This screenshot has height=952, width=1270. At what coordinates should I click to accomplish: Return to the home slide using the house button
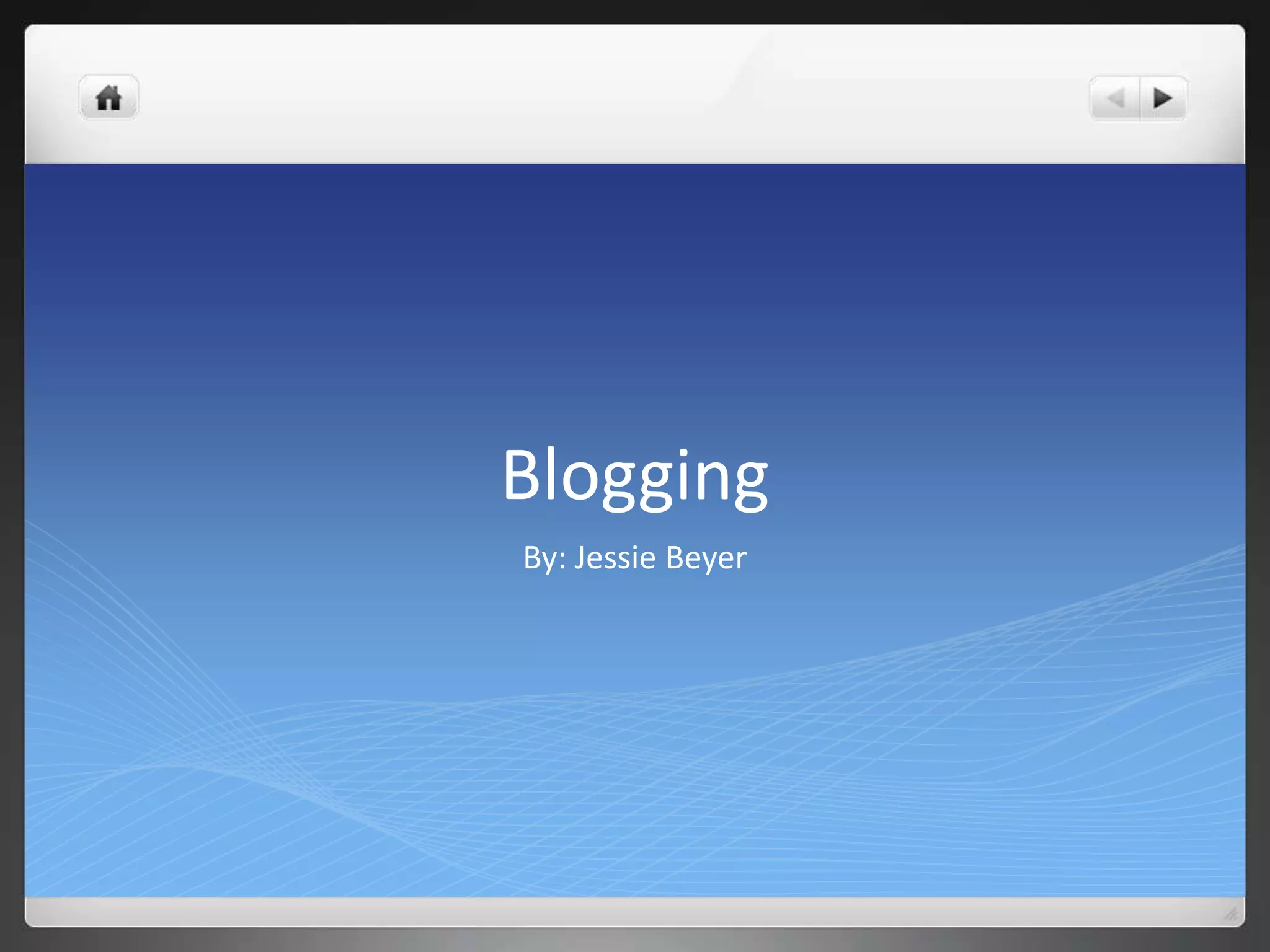click(109, 98)
